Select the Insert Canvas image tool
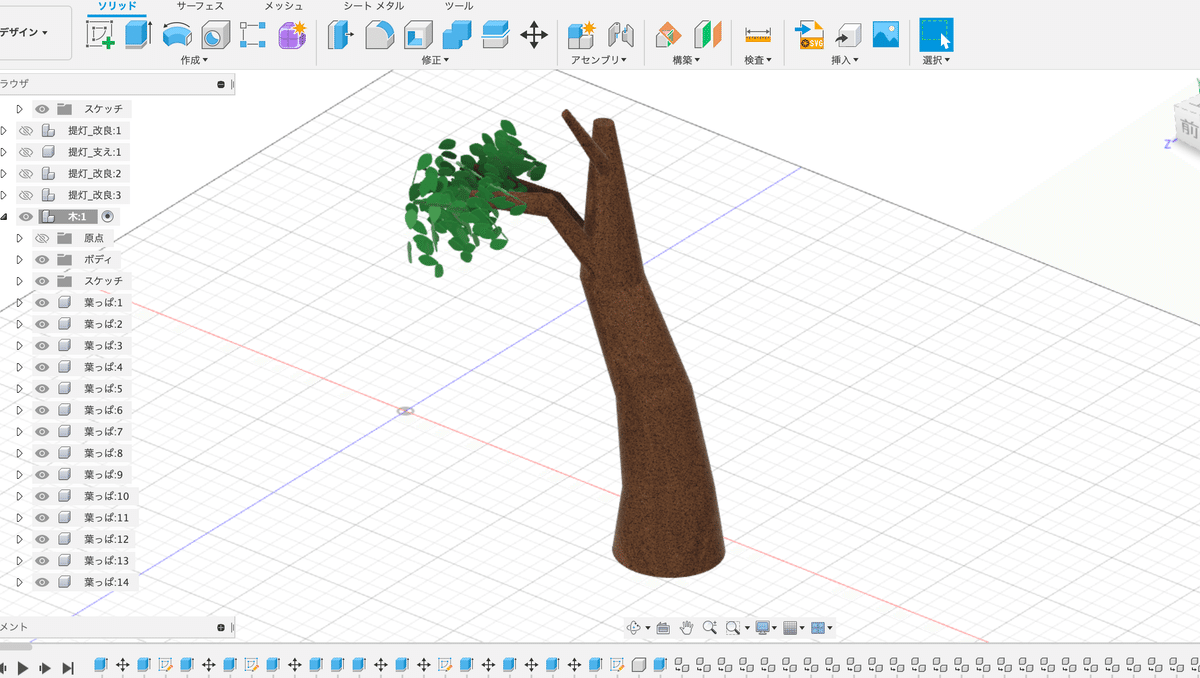 [885, 35]
